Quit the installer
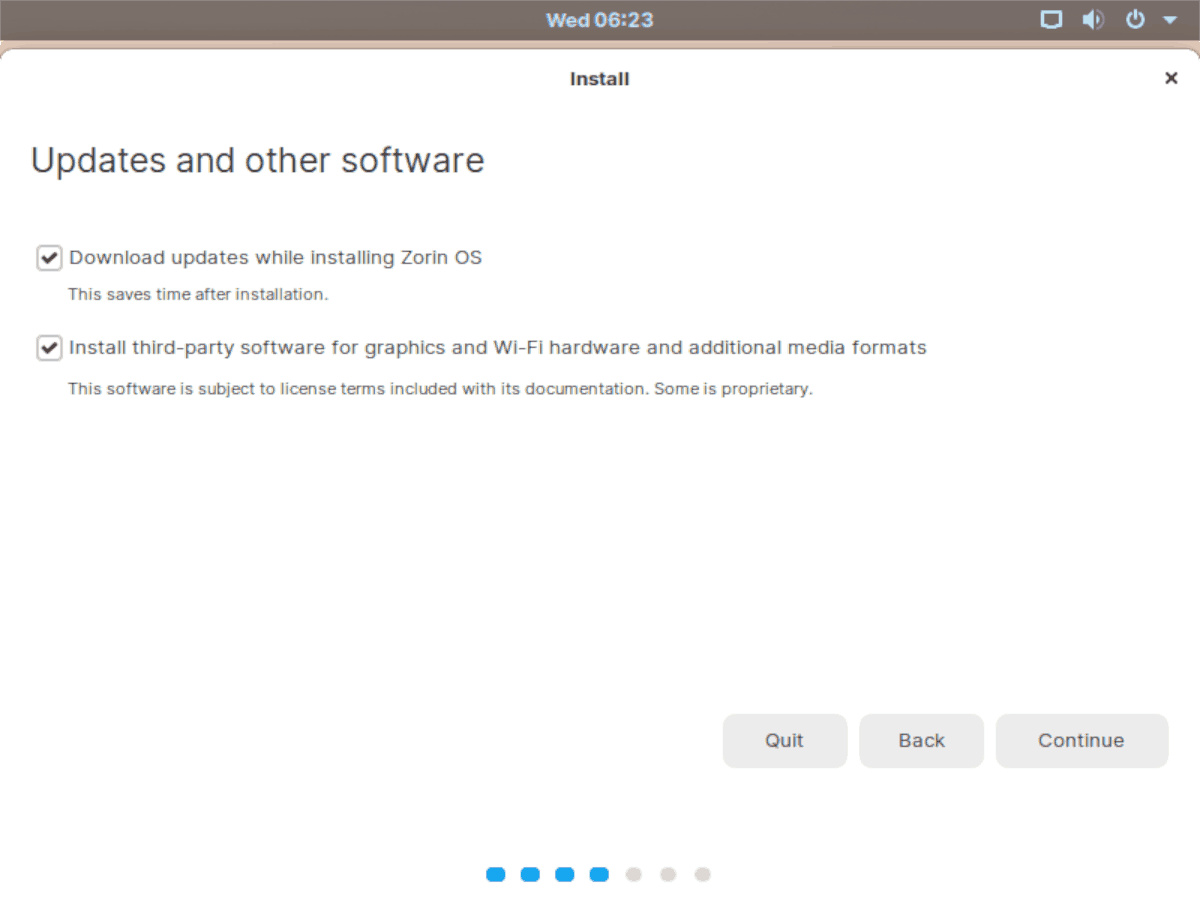The width and height of the screenshot is (1200, 900). [785, 741]
